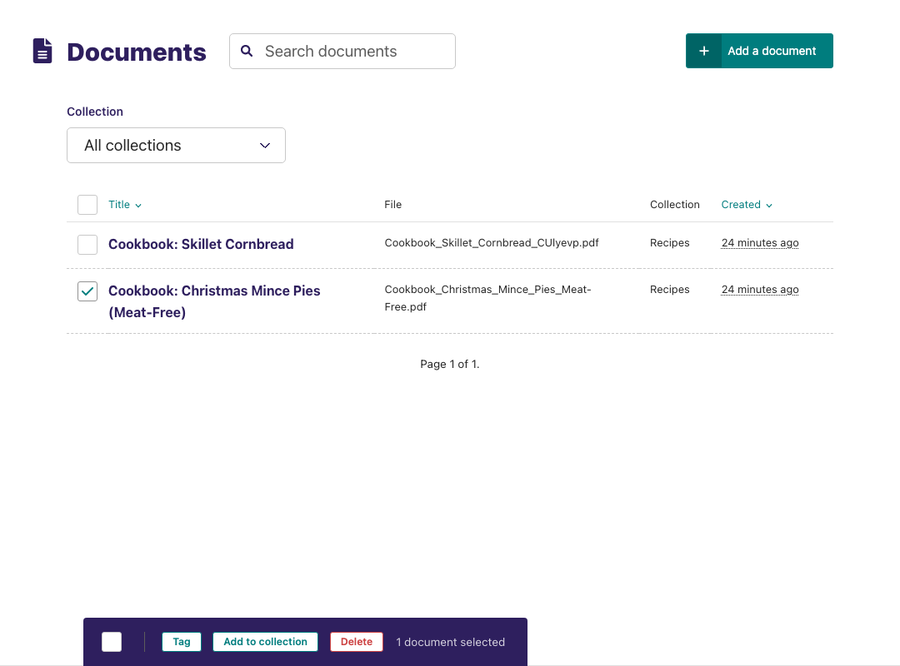Click the Created column sort chevron
The width and height of the screenshot is (900, 666).
tap(770, 205)
